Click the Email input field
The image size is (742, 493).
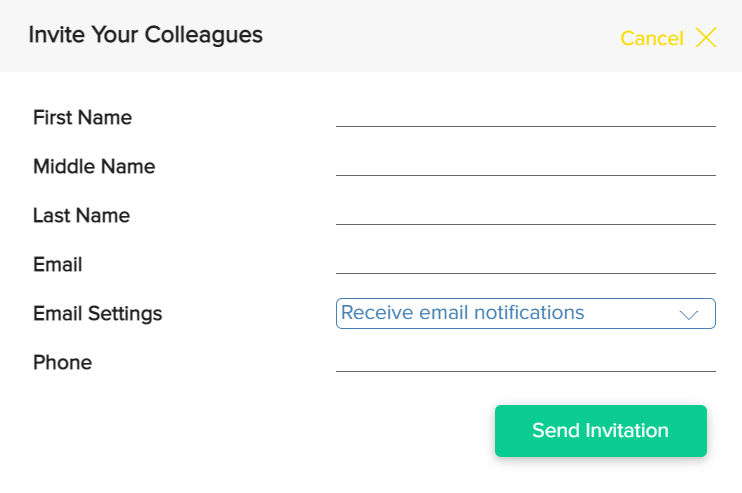525,262
